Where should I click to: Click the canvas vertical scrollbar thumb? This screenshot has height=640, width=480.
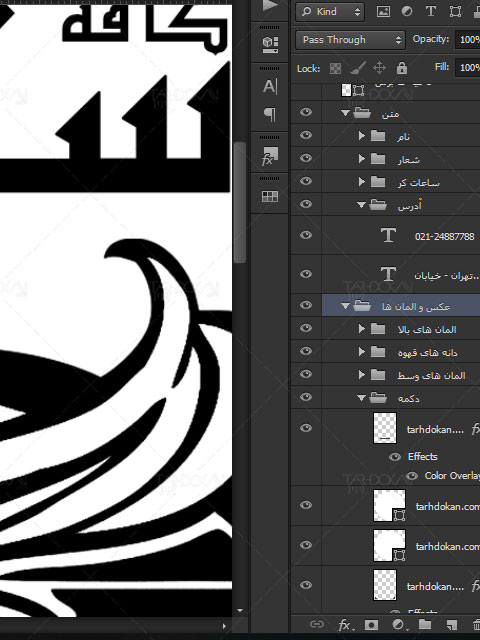[x=240, y=202]
